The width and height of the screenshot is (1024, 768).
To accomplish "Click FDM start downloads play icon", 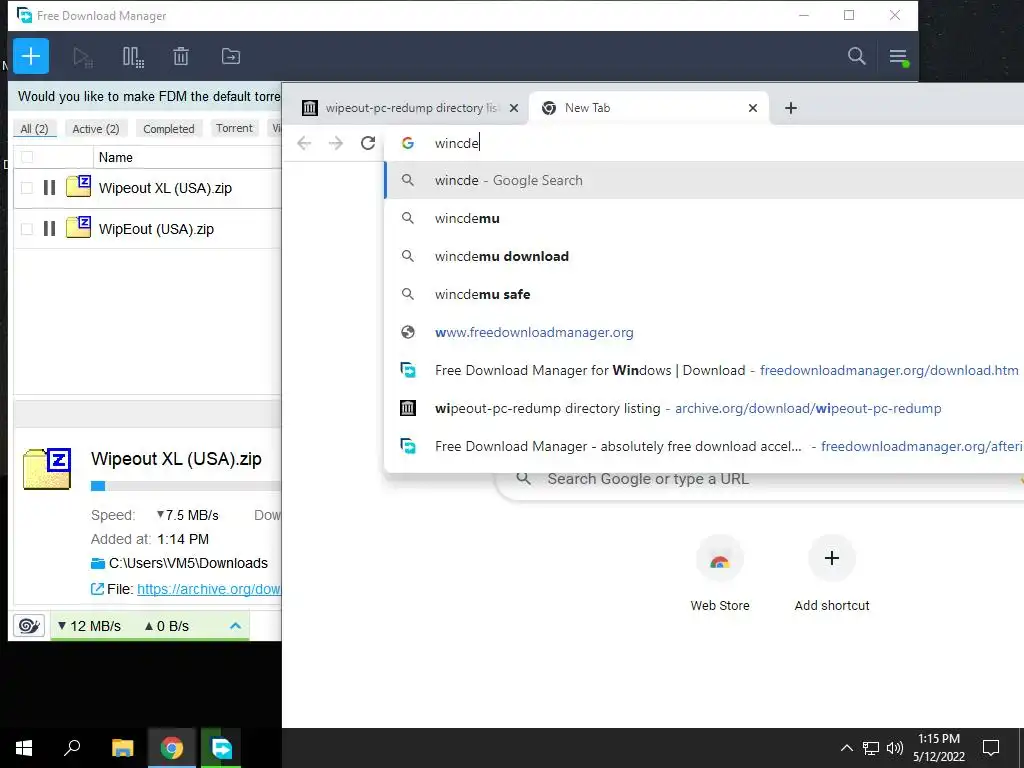I will click(82, 57).
